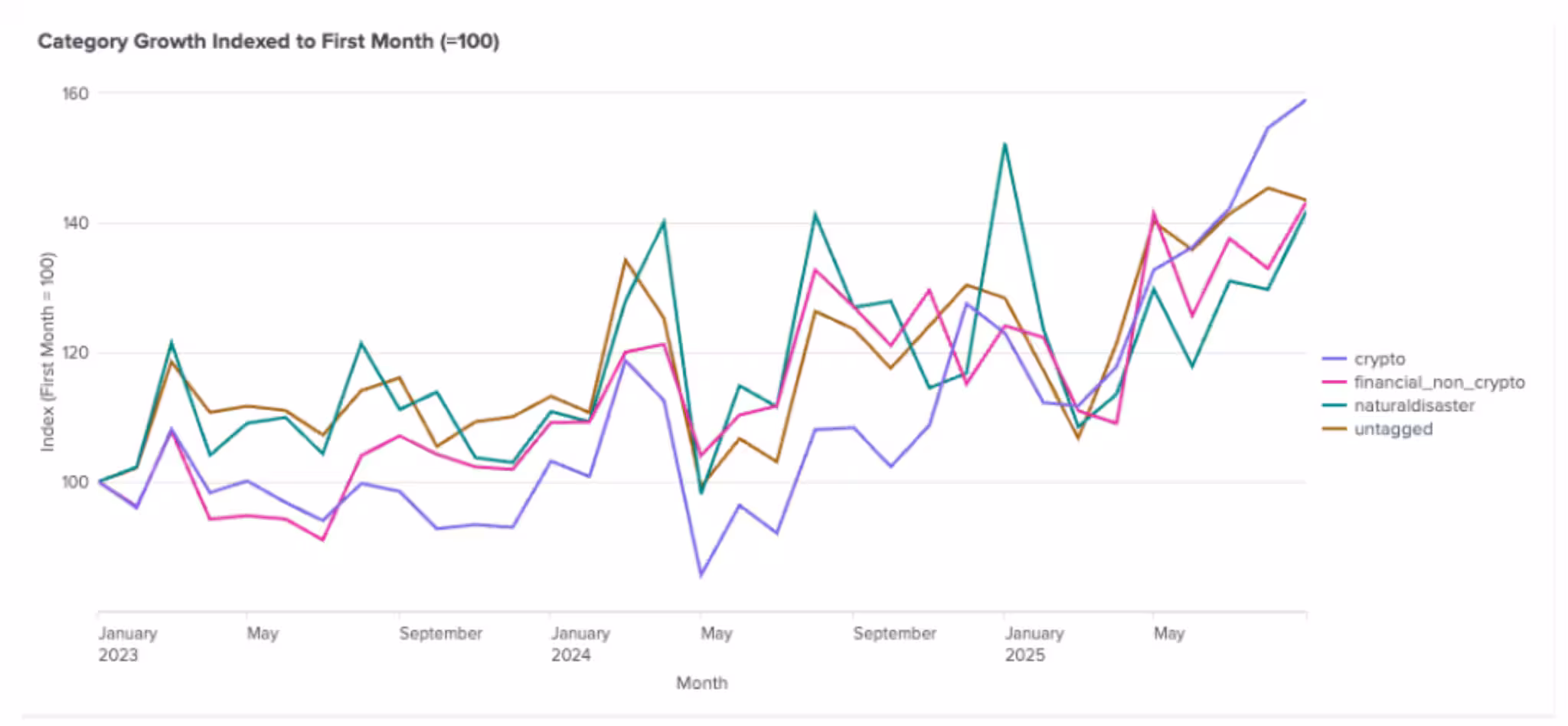Viewport: 1568px width, 726px height.
Task: Click the 'January 2023' x-axis label
Action: pyautogui.click(x=127, y=644)
